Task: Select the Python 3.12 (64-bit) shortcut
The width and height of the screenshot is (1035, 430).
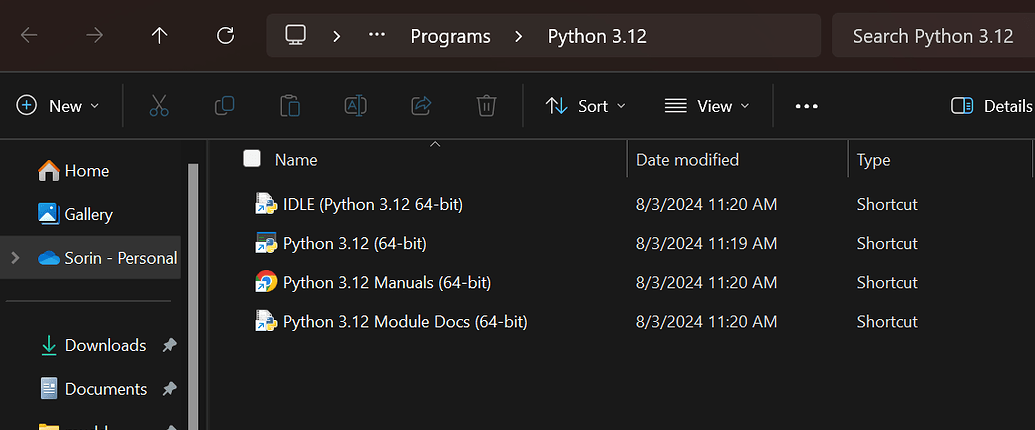Action: pyautogui.click(x=354, y=244)
